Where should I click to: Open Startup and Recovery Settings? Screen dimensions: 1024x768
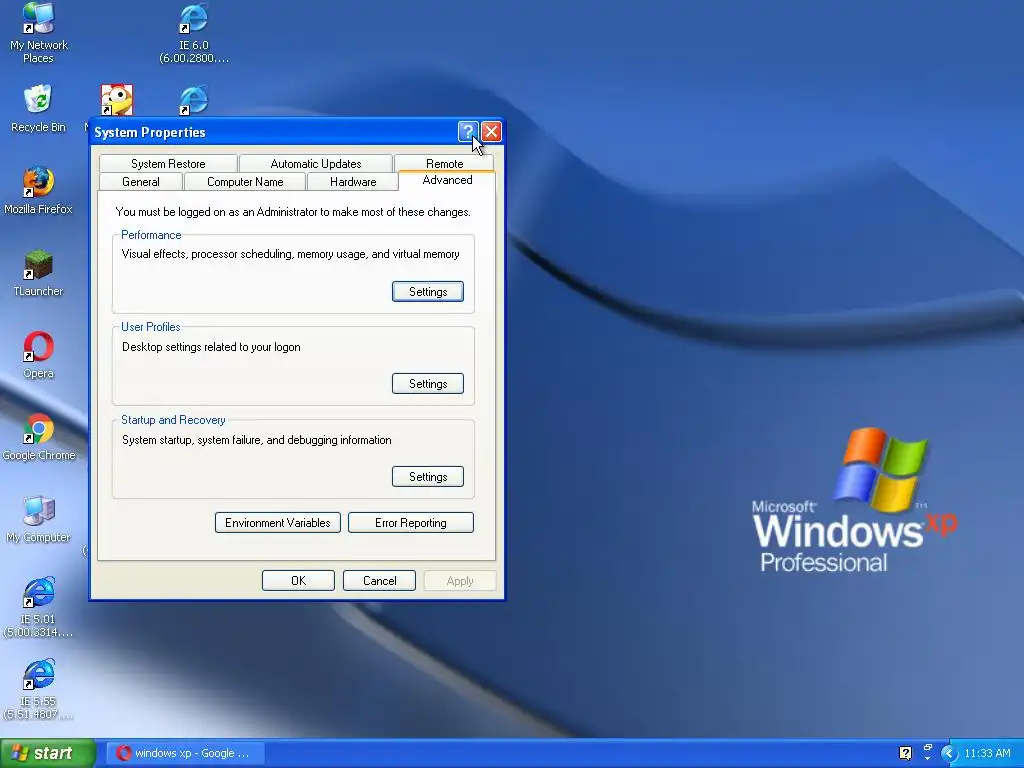(428, 477)
